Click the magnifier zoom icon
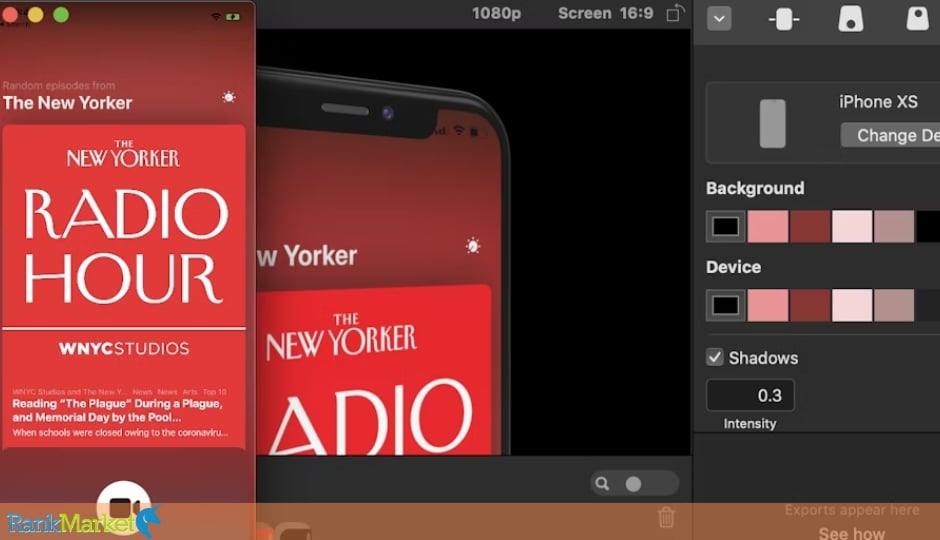 coord(602,484)
